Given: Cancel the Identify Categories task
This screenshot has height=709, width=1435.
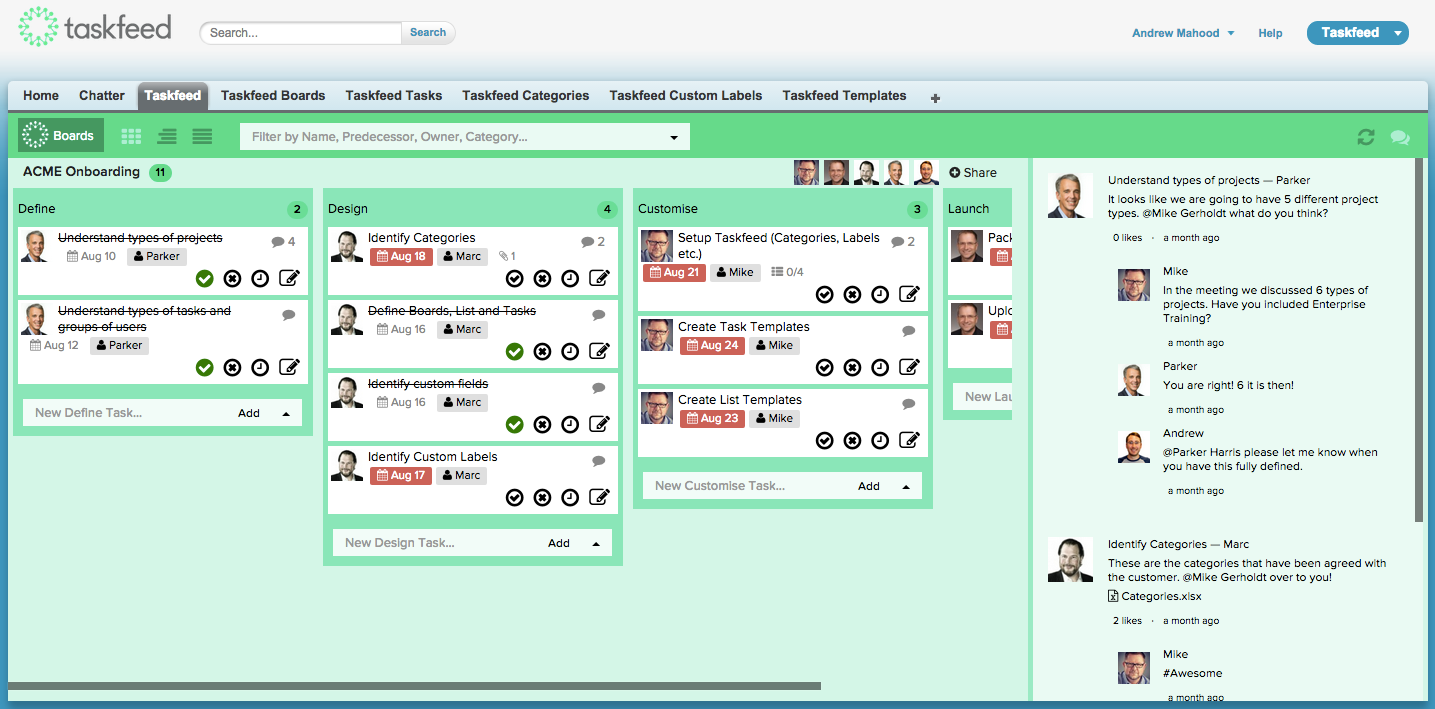Looking at the screenshot, I should [x=542, y=278].
